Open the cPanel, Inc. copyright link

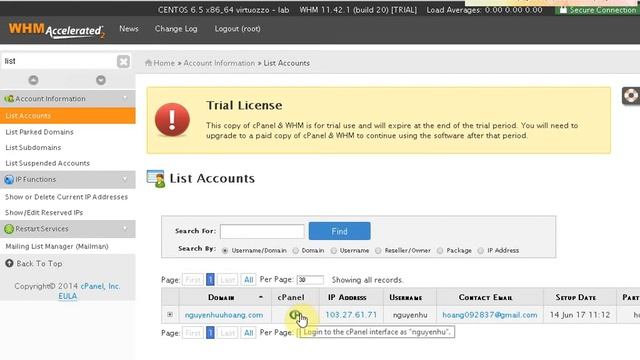(x=100, y=287)
